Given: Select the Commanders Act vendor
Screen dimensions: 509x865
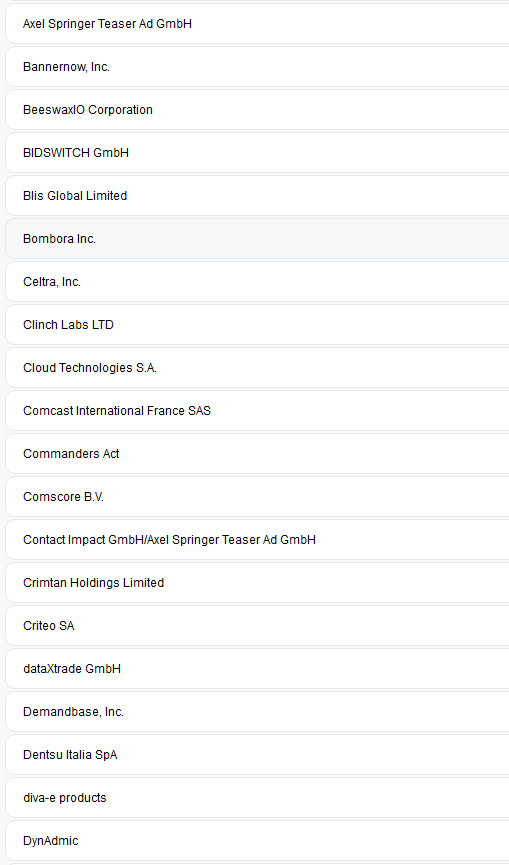Looking at the screenshot, I should pyautogui.click(x=257, y=454).
